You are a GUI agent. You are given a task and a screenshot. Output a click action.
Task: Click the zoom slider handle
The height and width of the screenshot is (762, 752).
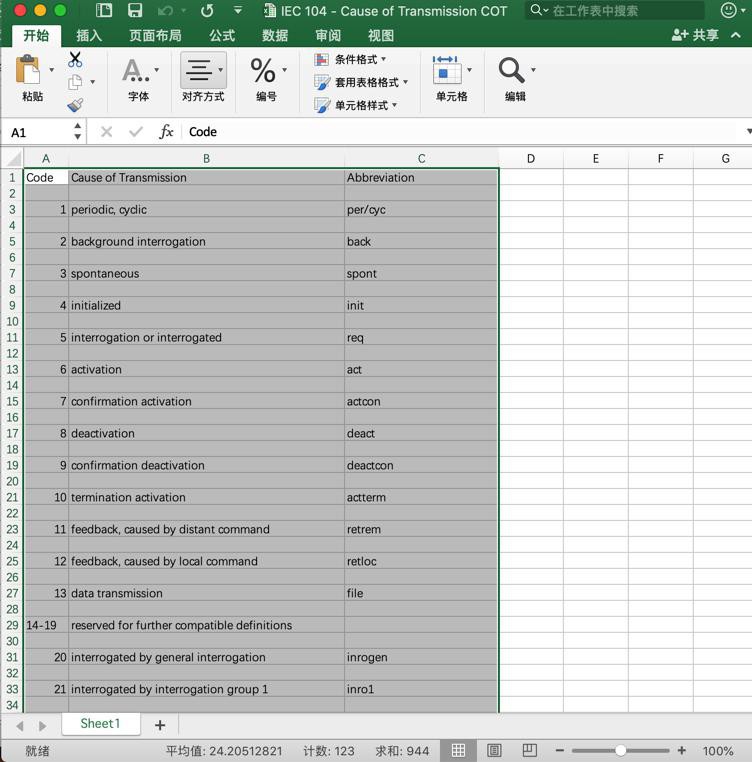(620, 751)
